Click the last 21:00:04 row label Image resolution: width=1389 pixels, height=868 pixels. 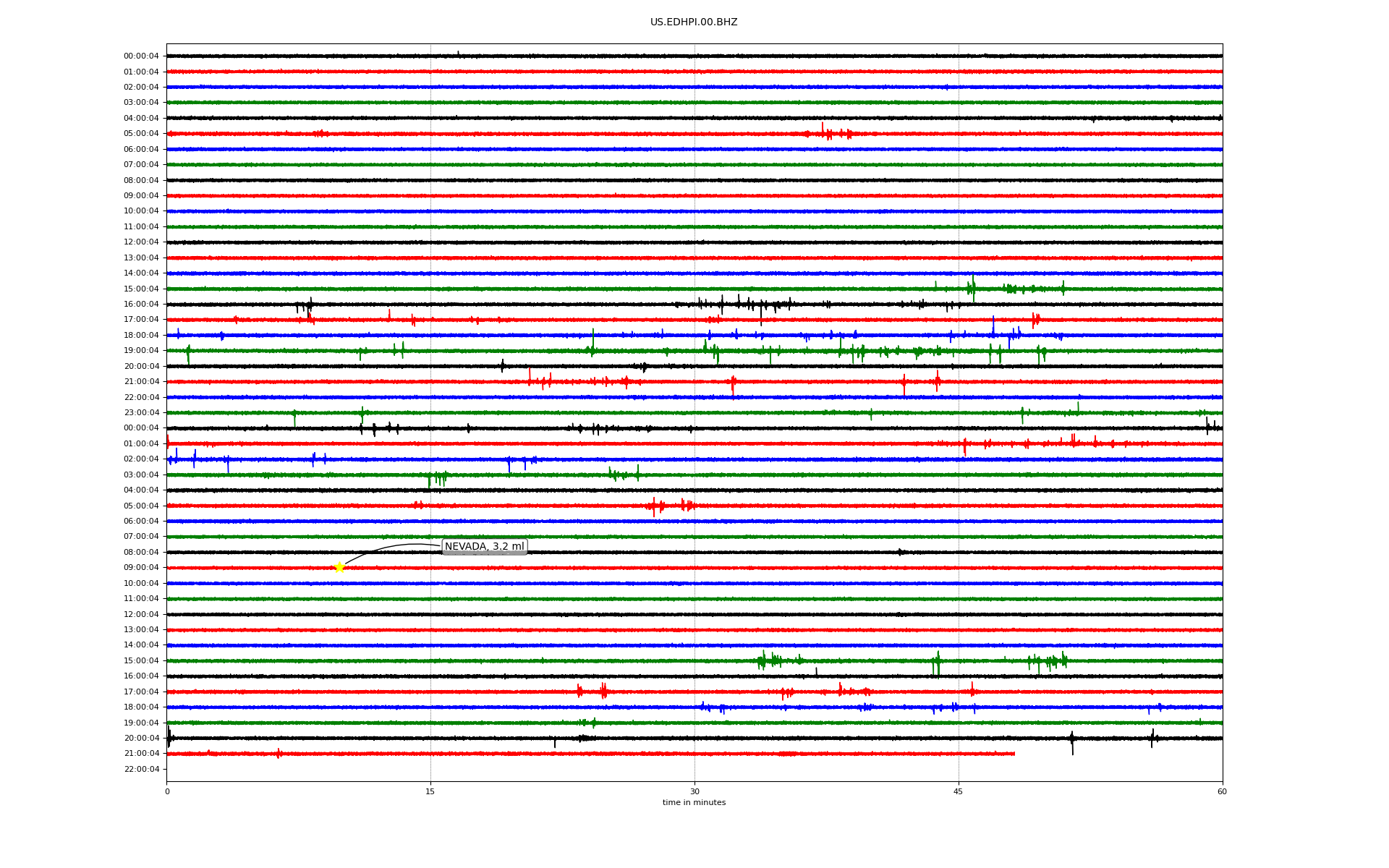point(141,753)
